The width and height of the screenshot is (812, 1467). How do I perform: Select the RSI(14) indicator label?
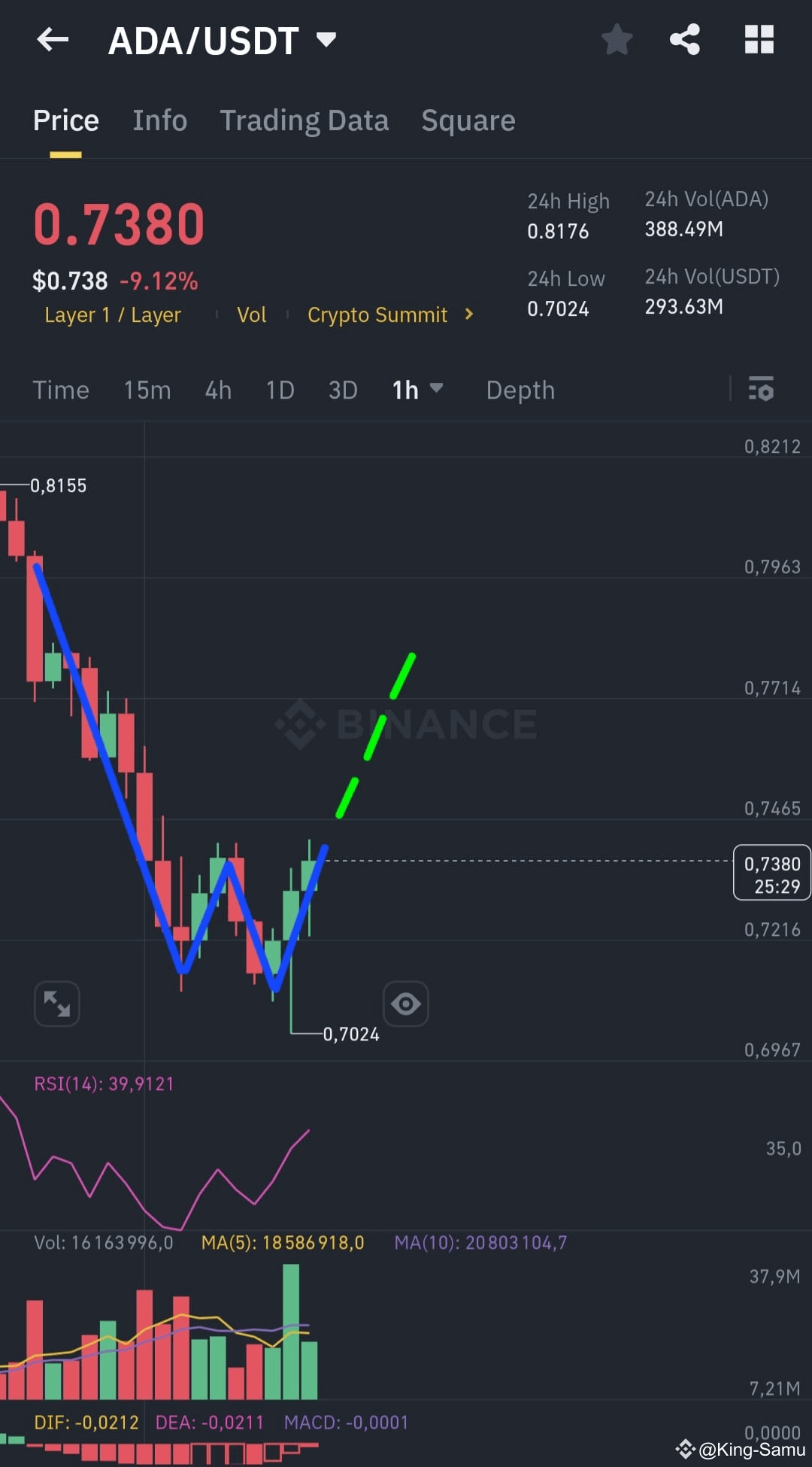click(x=105, y=1083)
